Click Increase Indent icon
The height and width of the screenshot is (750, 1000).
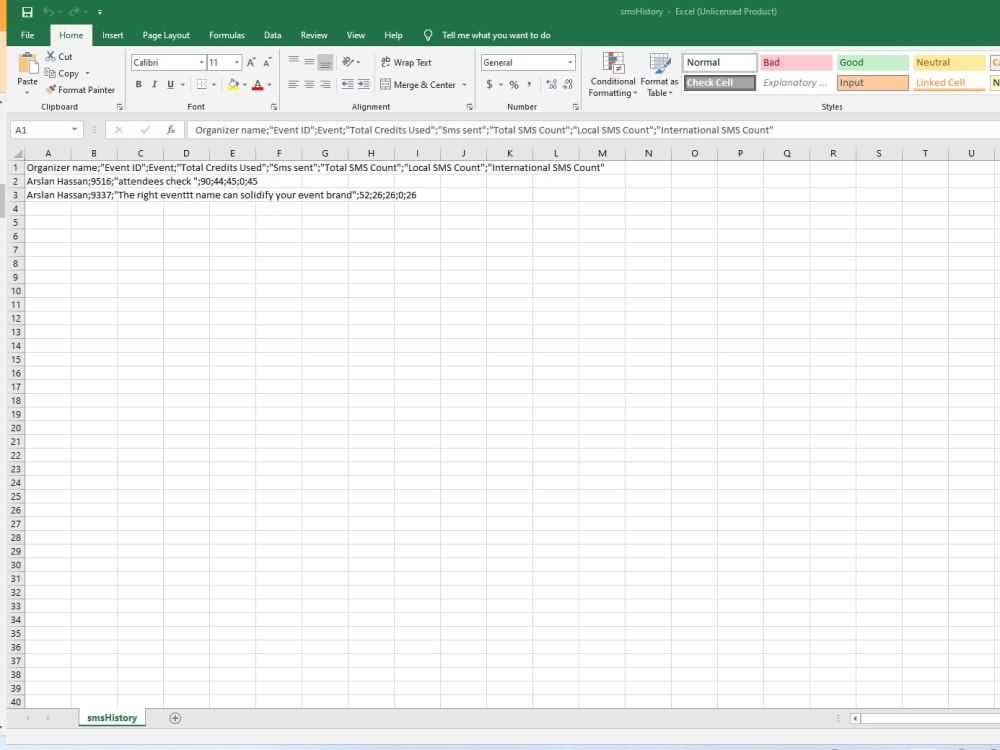pos(364,84)
